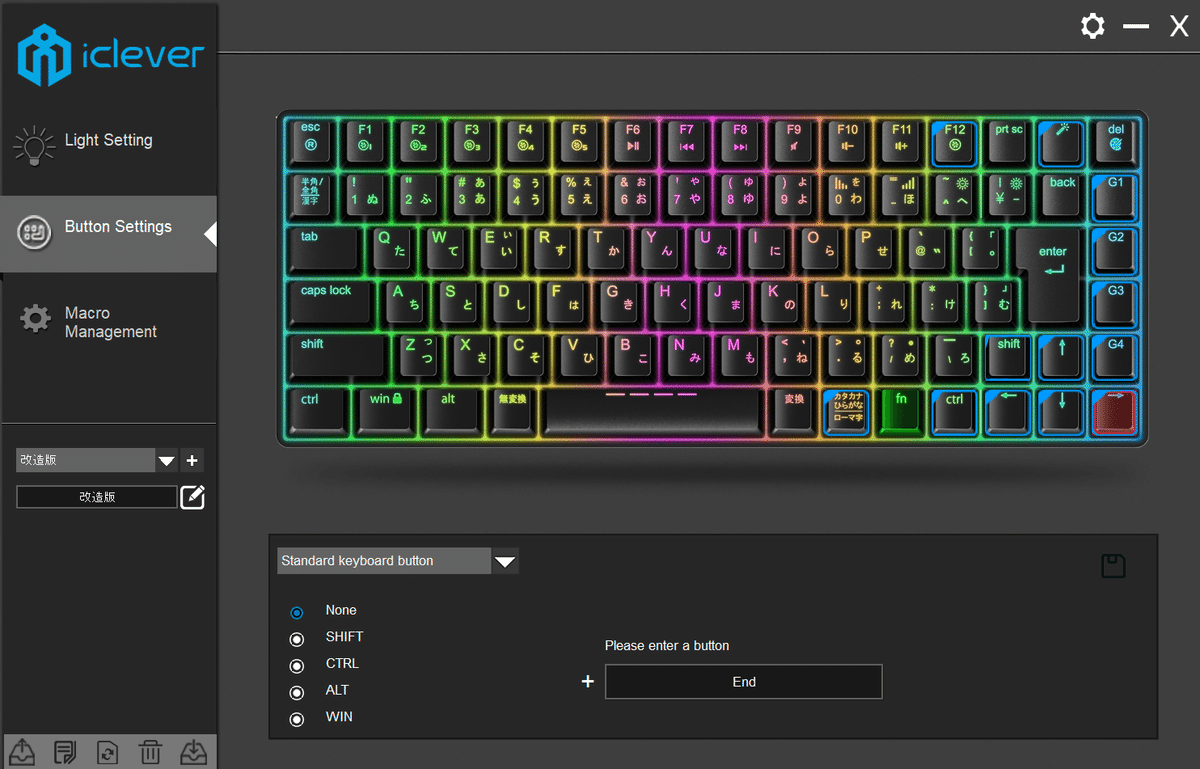This screenshot has height=769, width=1200.
Task: Switch to the Button Settings section
Action: 108,226
